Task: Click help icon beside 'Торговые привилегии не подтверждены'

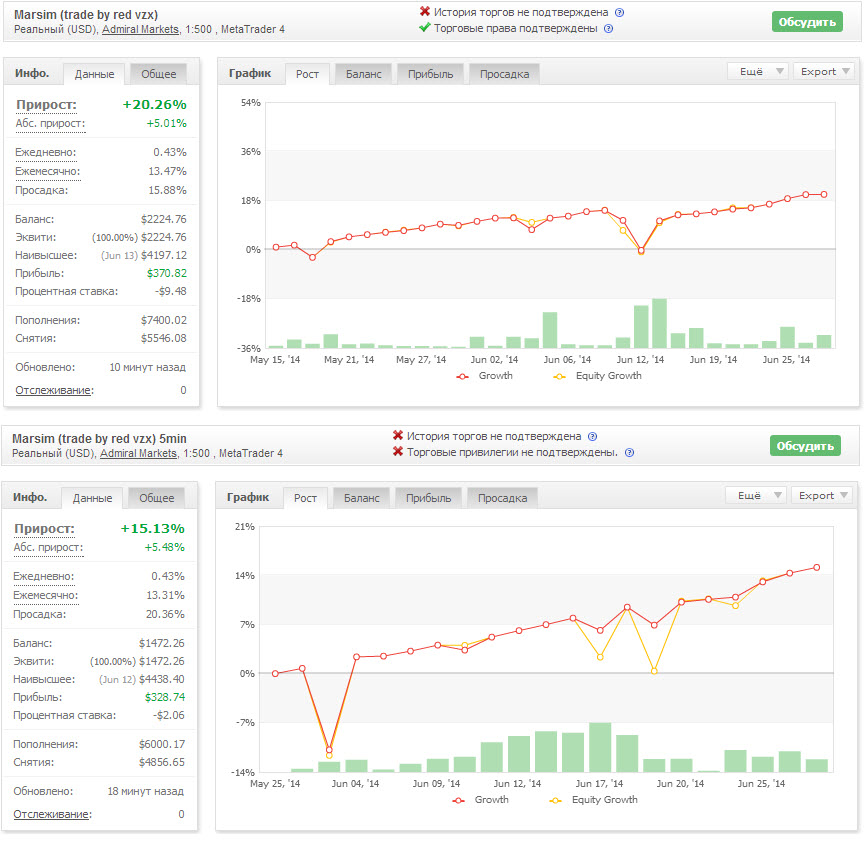Action: (x=629, y=452)
